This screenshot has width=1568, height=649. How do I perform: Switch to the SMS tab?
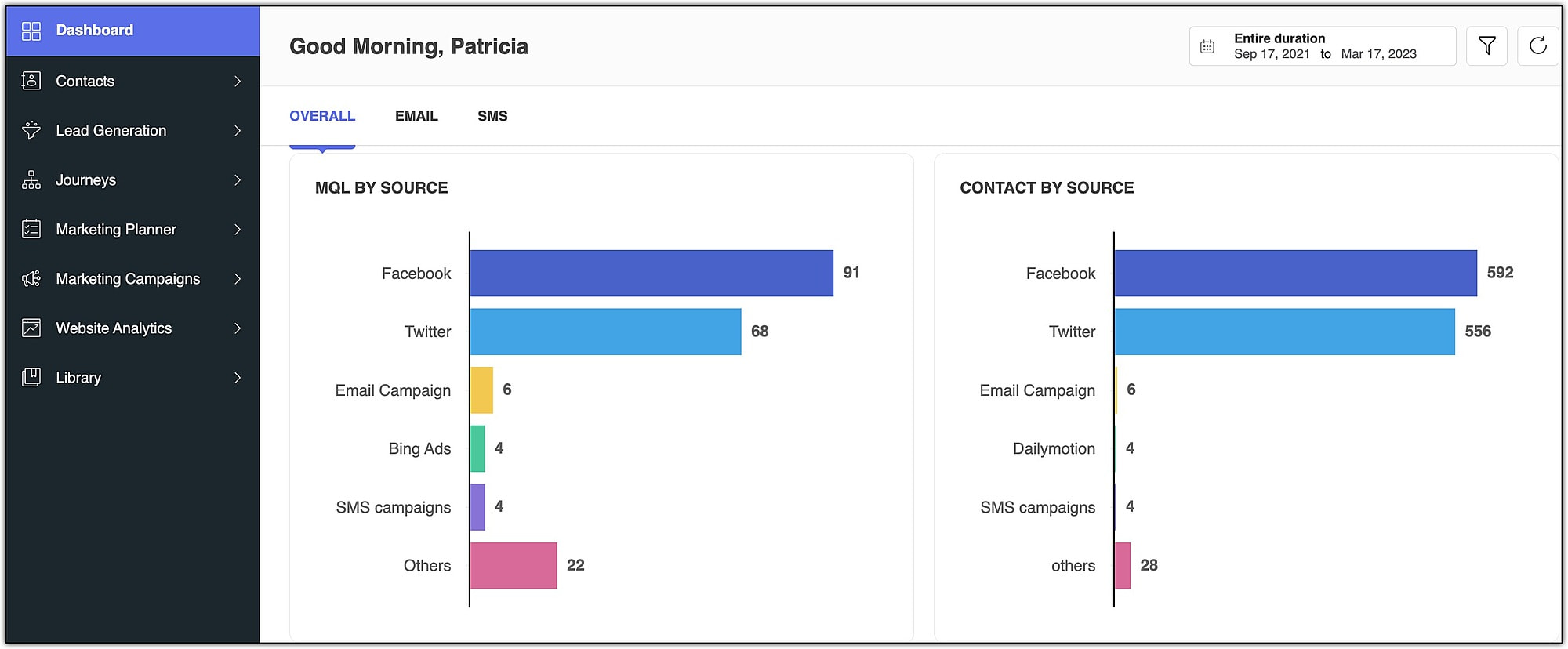(x=492, y=116)
